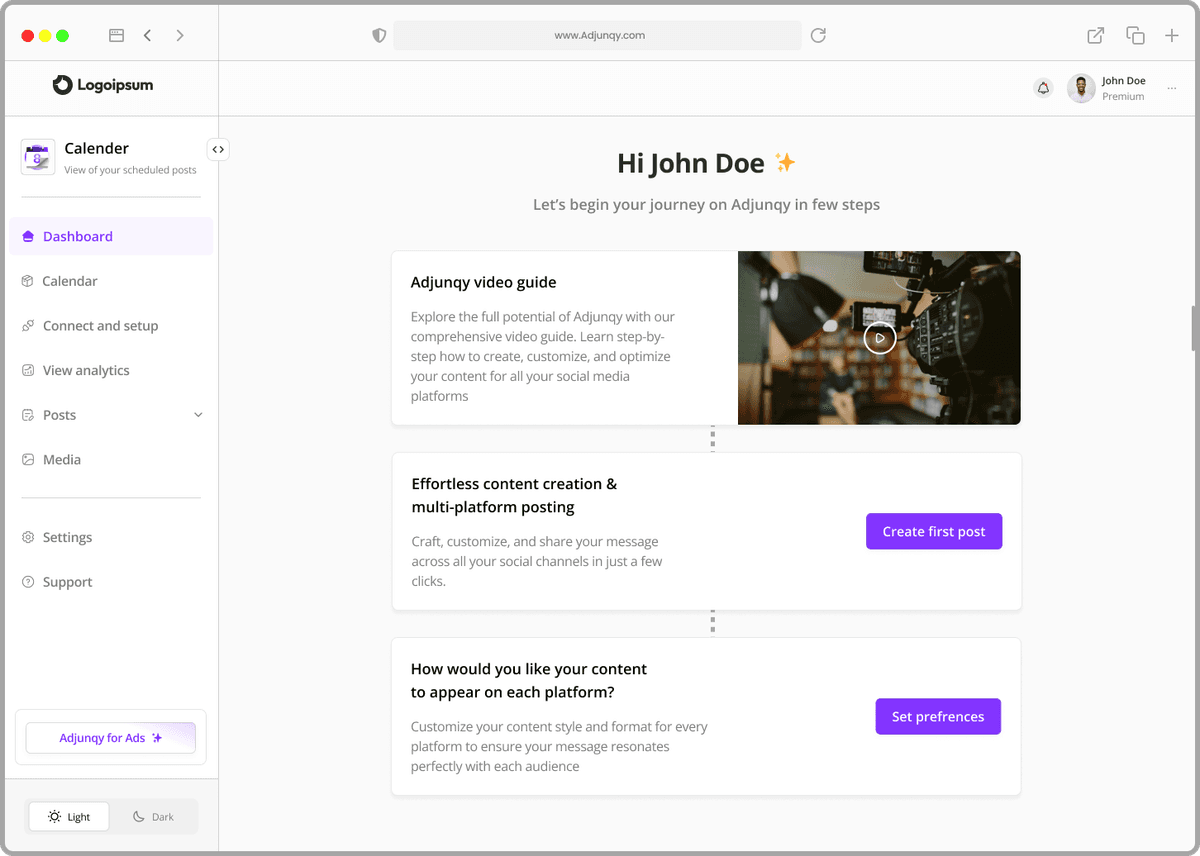Go to Connect and setup
This screenshot has width=1200, height=856.
point(100,326)
